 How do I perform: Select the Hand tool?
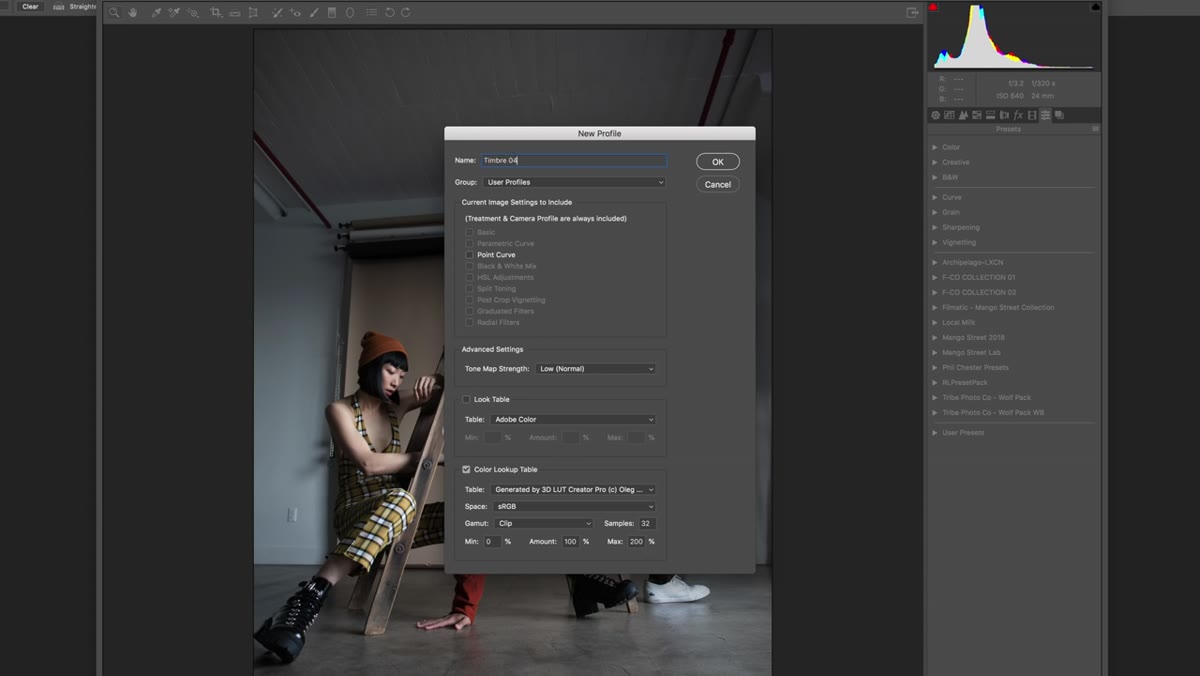click(132, 13)
